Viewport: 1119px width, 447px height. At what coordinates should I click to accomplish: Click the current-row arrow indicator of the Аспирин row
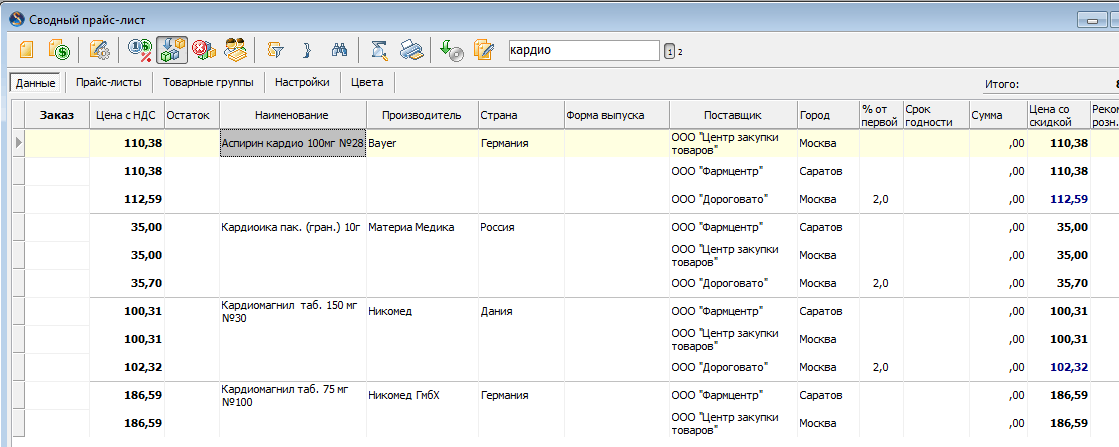tap(19, 143)
